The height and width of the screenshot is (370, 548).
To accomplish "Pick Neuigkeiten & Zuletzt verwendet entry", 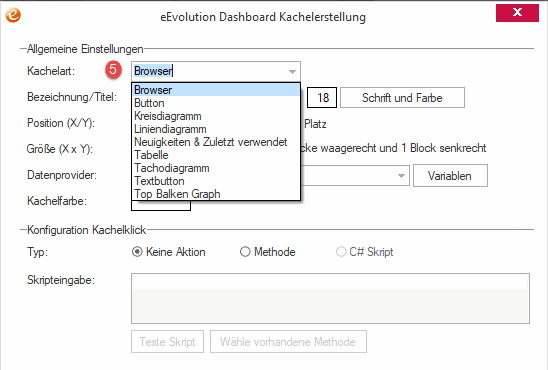I will [x=216, y=142].
